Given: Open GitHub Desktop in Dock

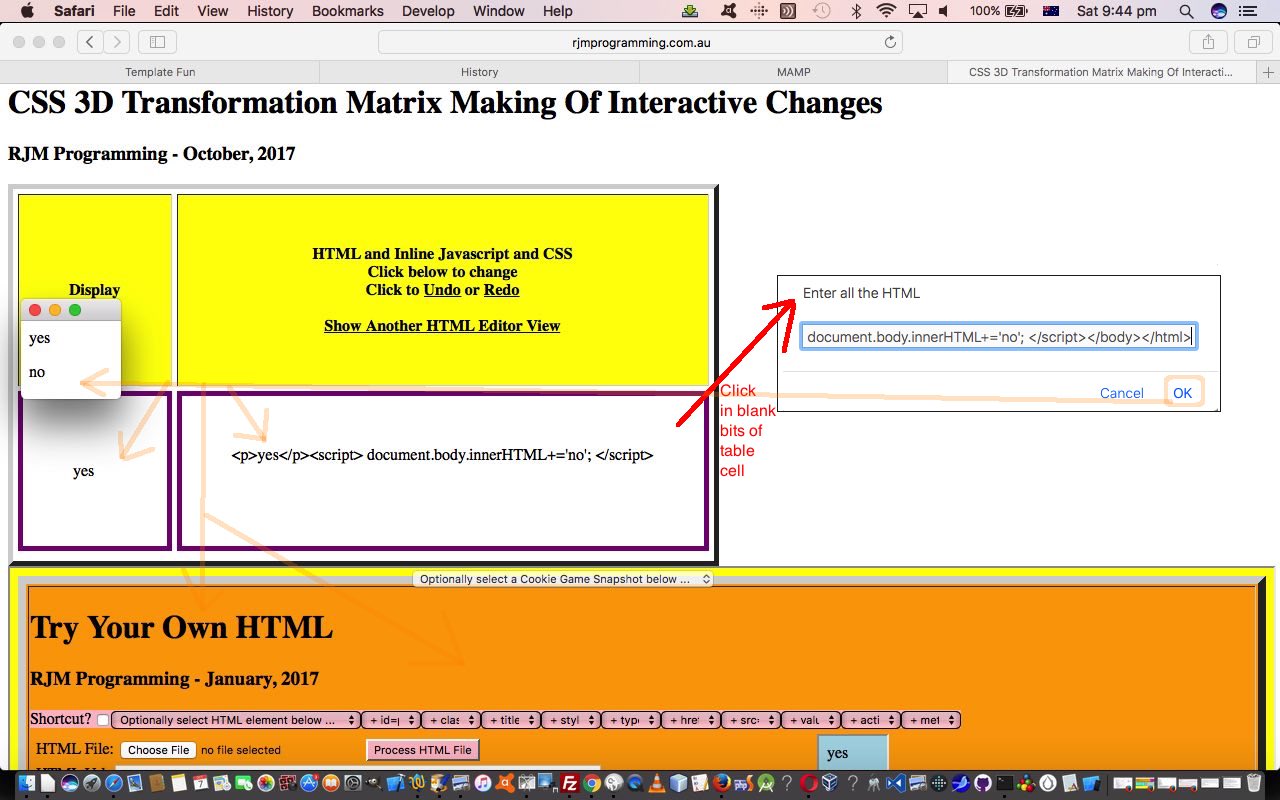Looking at the screenshot, I should click(983, 784).
